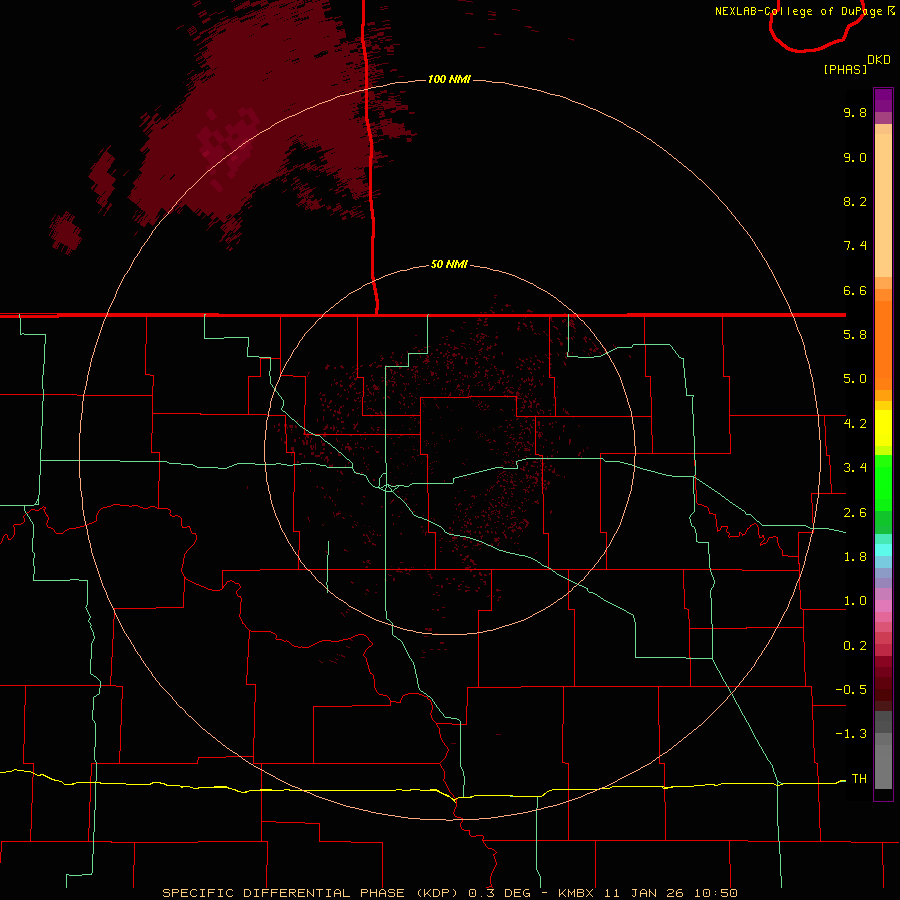Click the 8.2 value on the color scale
The width and height of the screenshot is (900, 900).
(855, 201)
